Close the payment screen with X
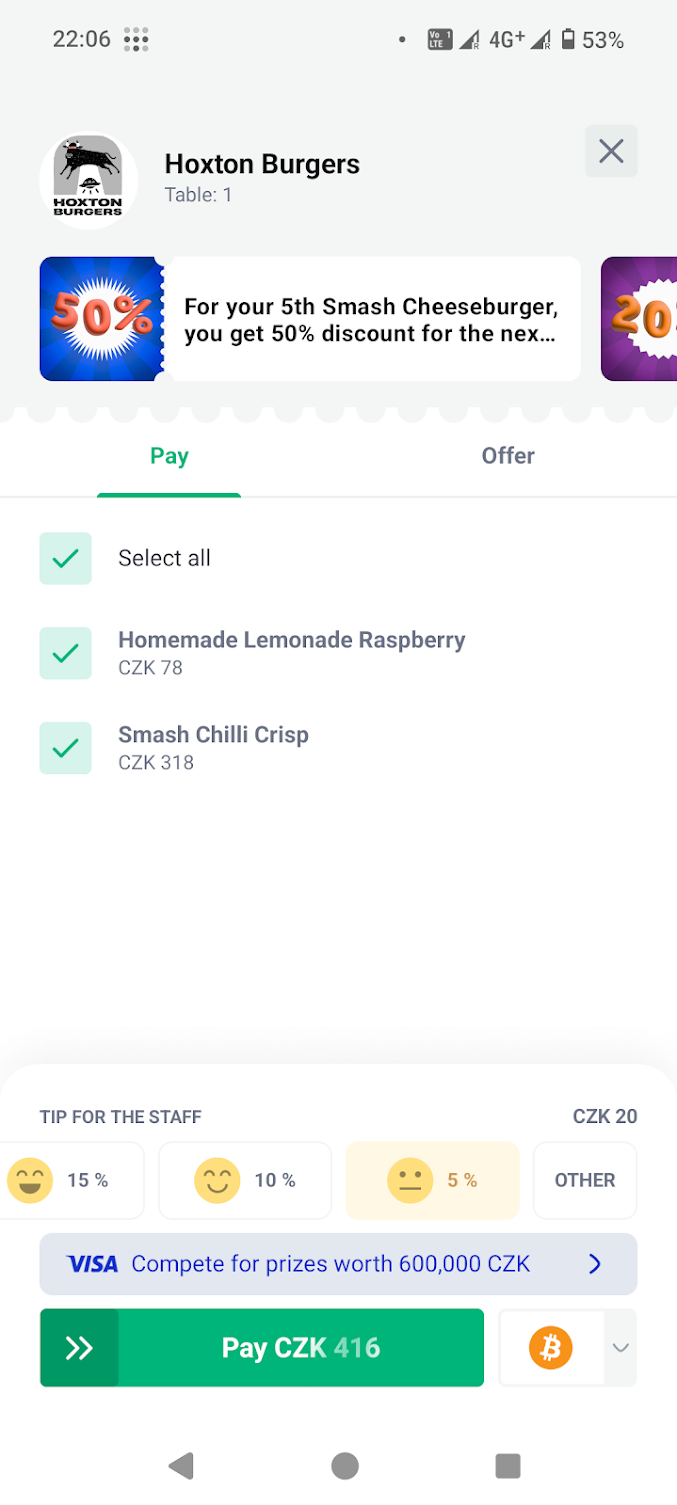The image size is (677, 1505). tap(611, 151)
